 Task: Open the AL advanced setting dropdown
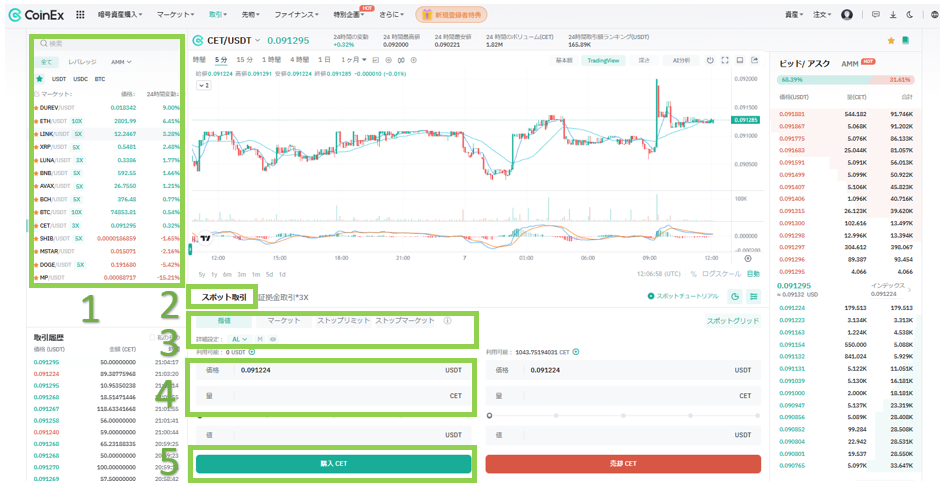[x=239, y=339]
